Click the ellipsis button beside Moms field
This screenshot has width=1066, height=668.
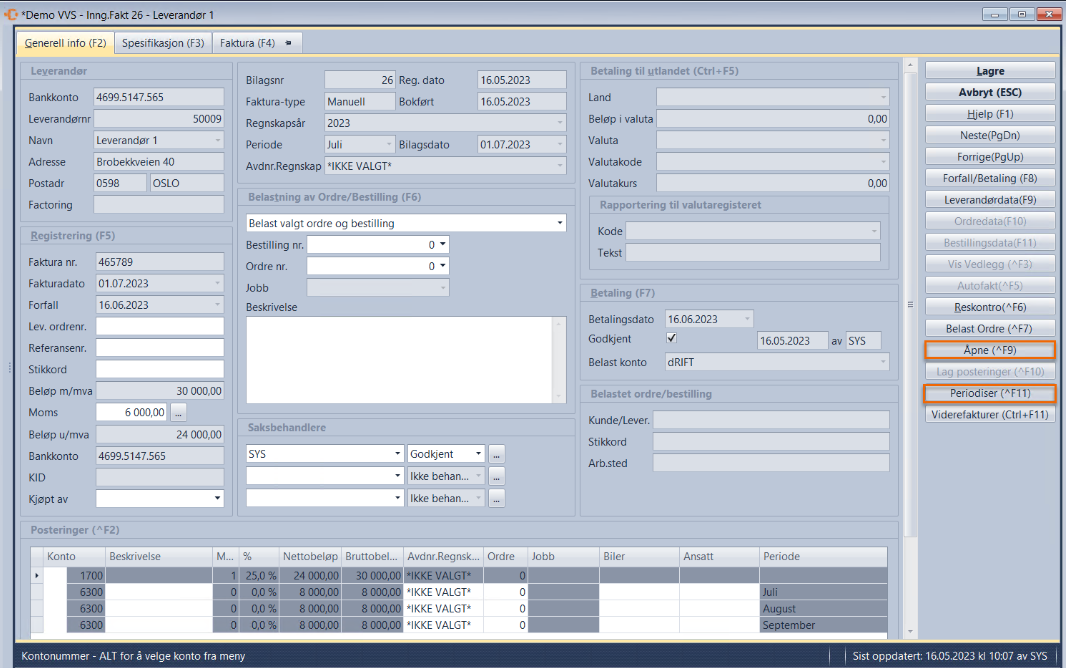178,412
